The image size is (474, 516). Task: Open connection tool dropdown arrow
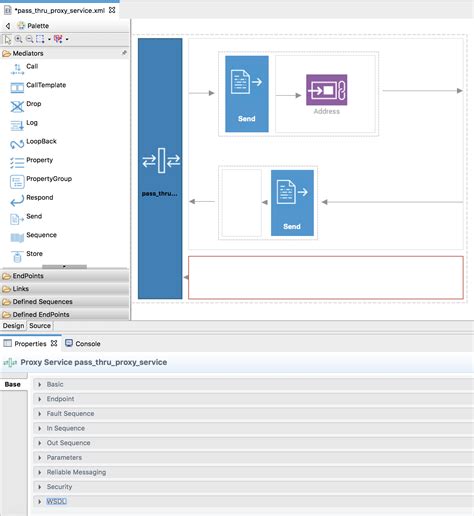coord(67,39)
